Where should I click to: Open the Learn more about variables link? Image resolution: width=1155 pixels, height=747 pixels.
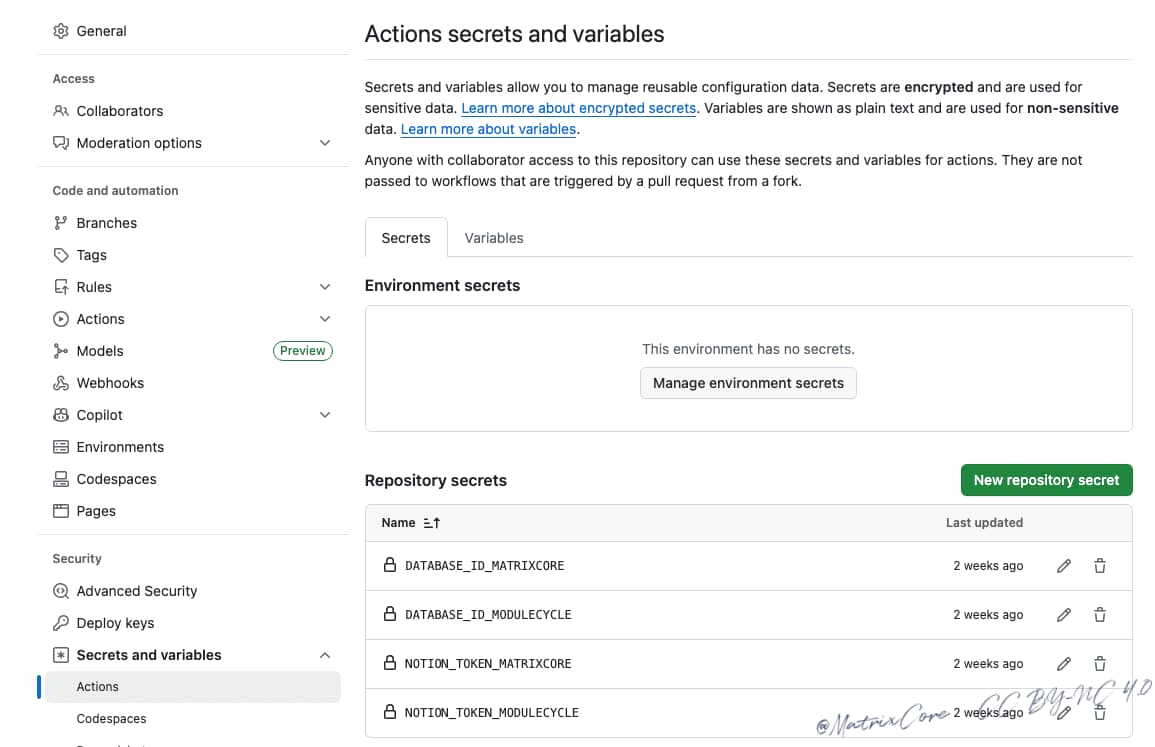pyautogui.click(x=488, y=129)
